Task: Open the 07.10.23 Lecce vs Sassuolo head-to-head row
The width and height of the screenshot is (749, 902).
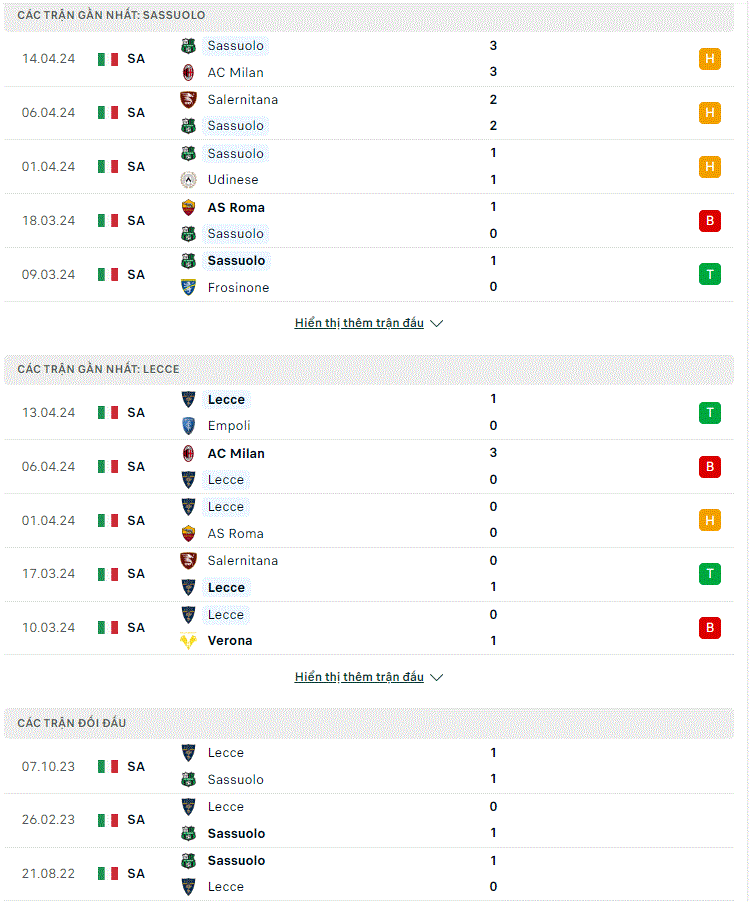Action: (369, 766)
